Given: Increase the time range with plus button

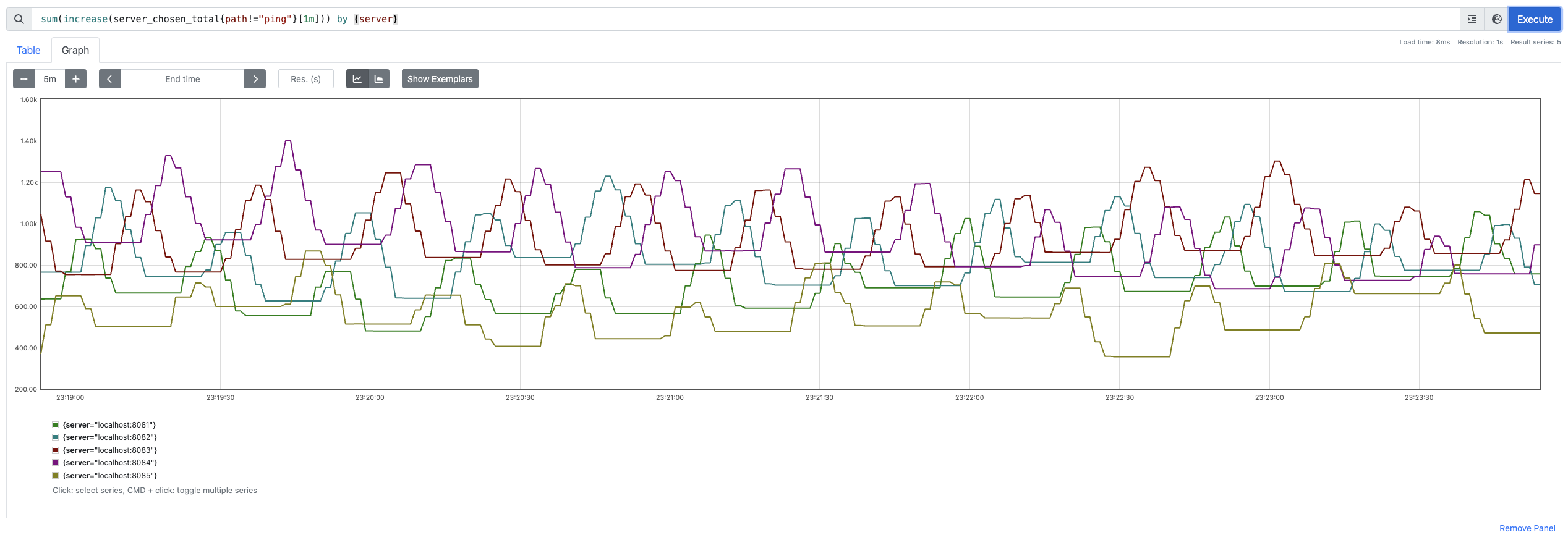Looking at the screenshot, I should click(75, 79).
